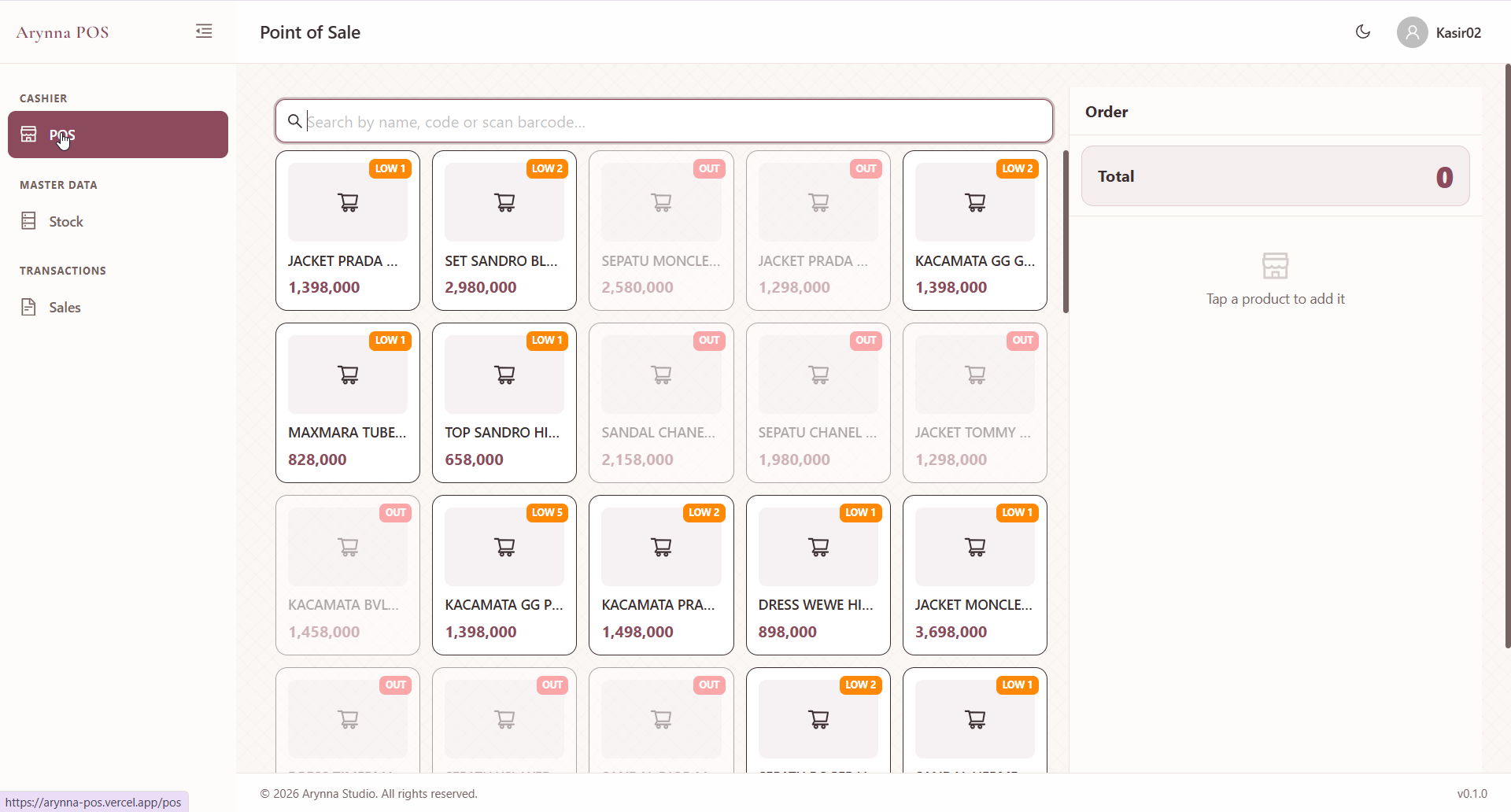
Task: Click the price 1,398,000 of KACAMATA GG P...
Action: [x=481, y=632]
